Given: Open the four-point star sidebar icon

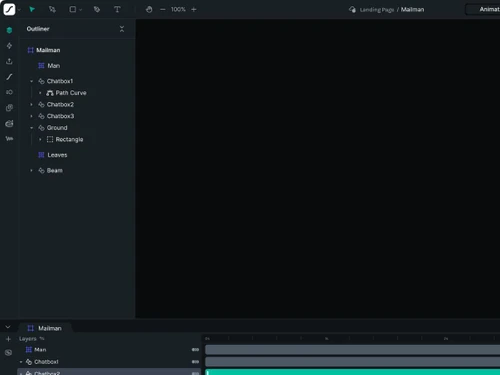Looking at the screenshot, I should click(x=9, y=46).
